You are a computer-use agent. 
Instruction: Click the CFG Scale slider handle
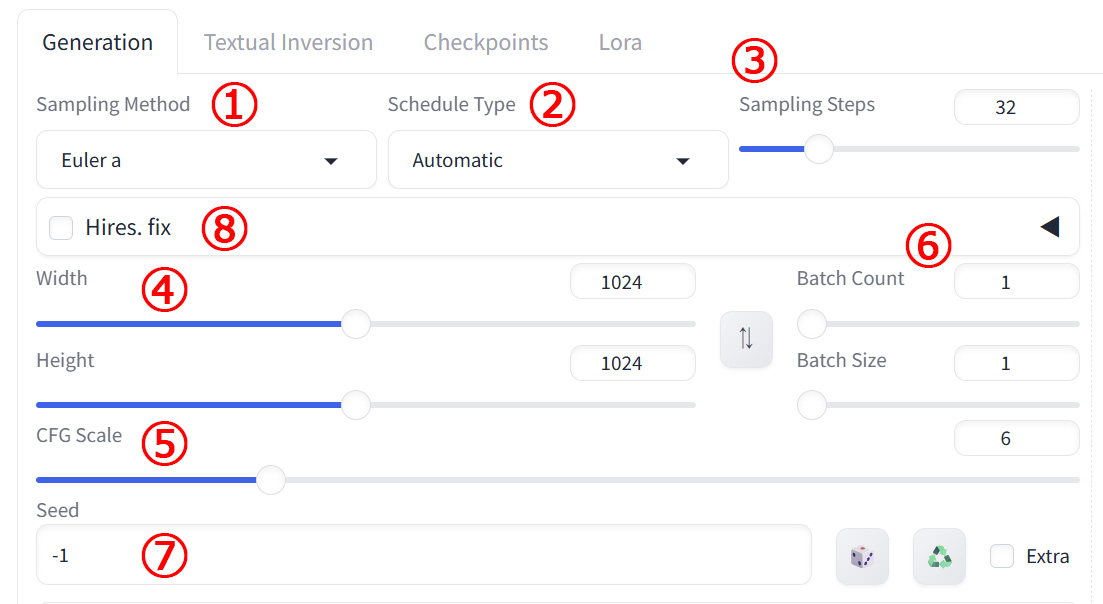click(270, 480)
